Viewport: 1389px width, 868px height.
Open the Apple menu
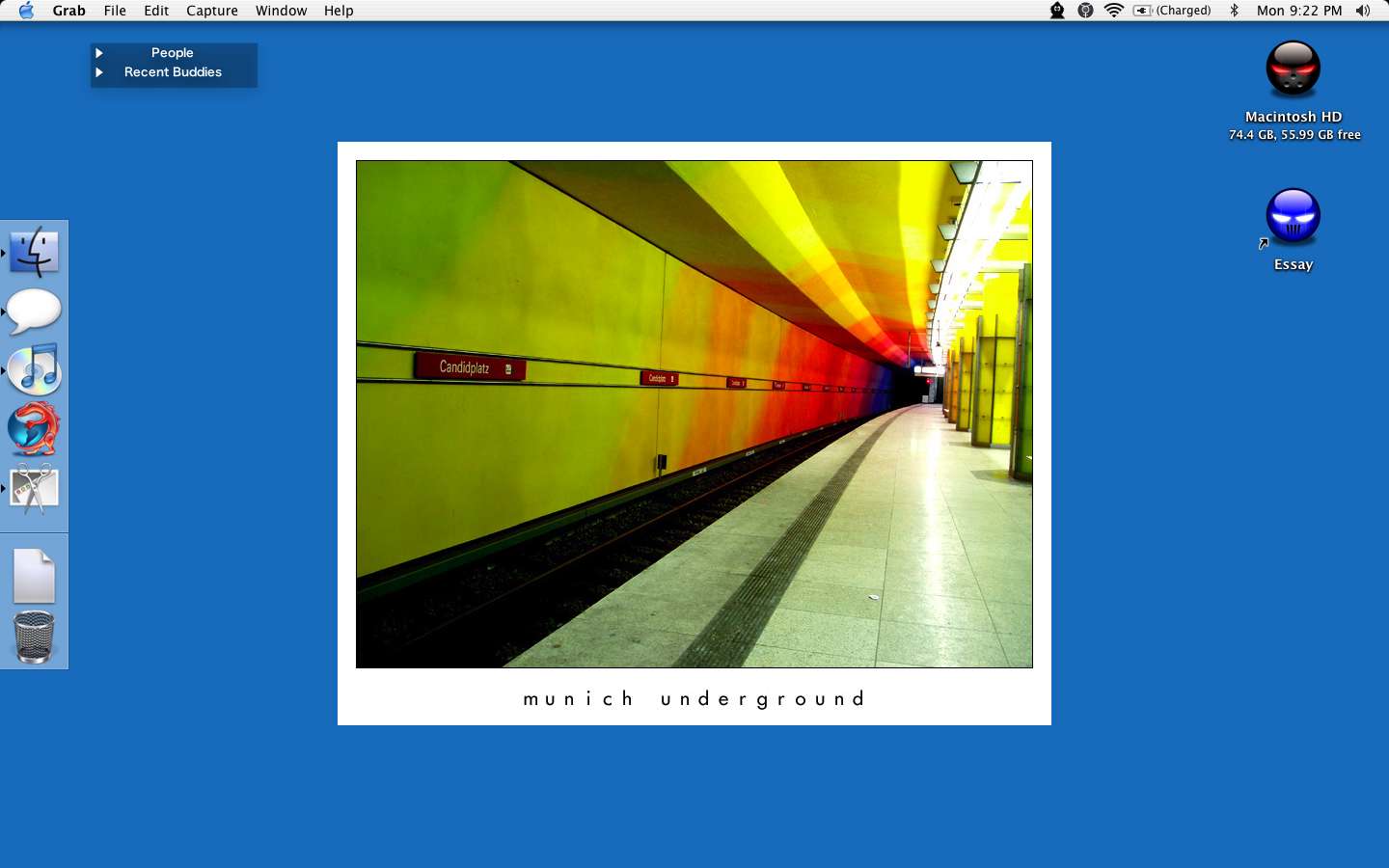pos(26,11)
